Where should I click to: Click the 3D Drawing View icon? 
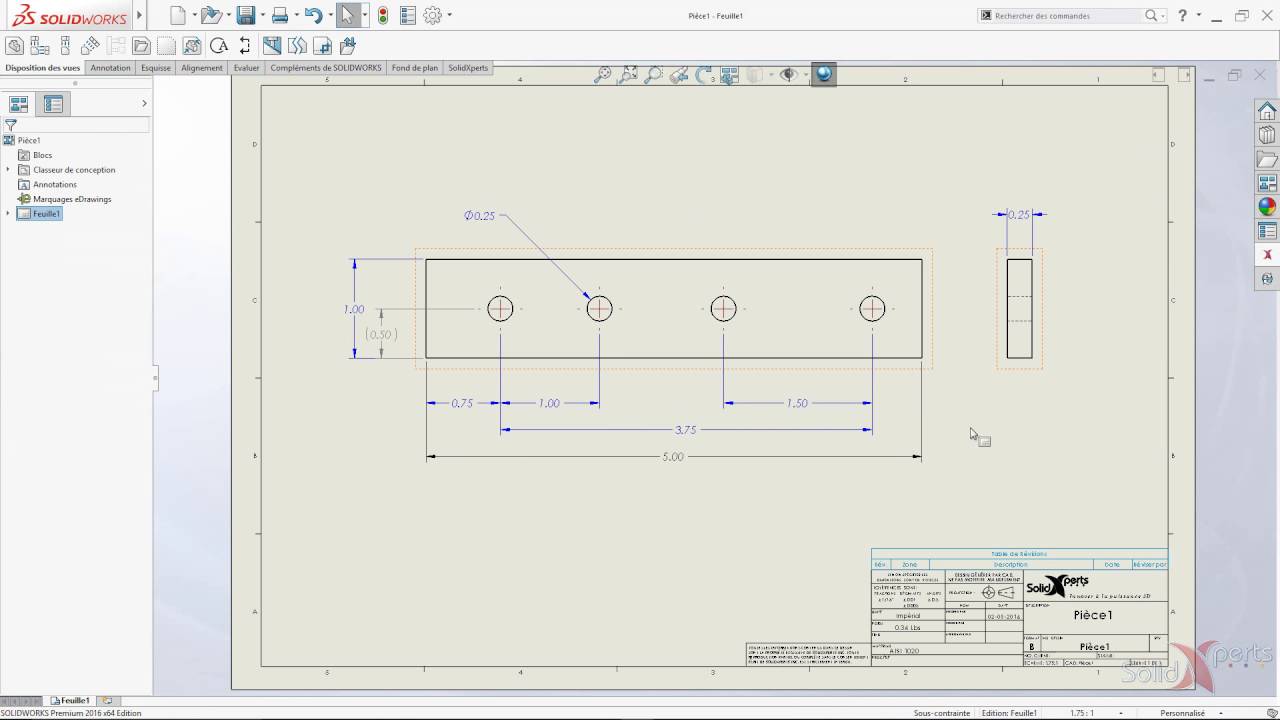click(729, 74)
